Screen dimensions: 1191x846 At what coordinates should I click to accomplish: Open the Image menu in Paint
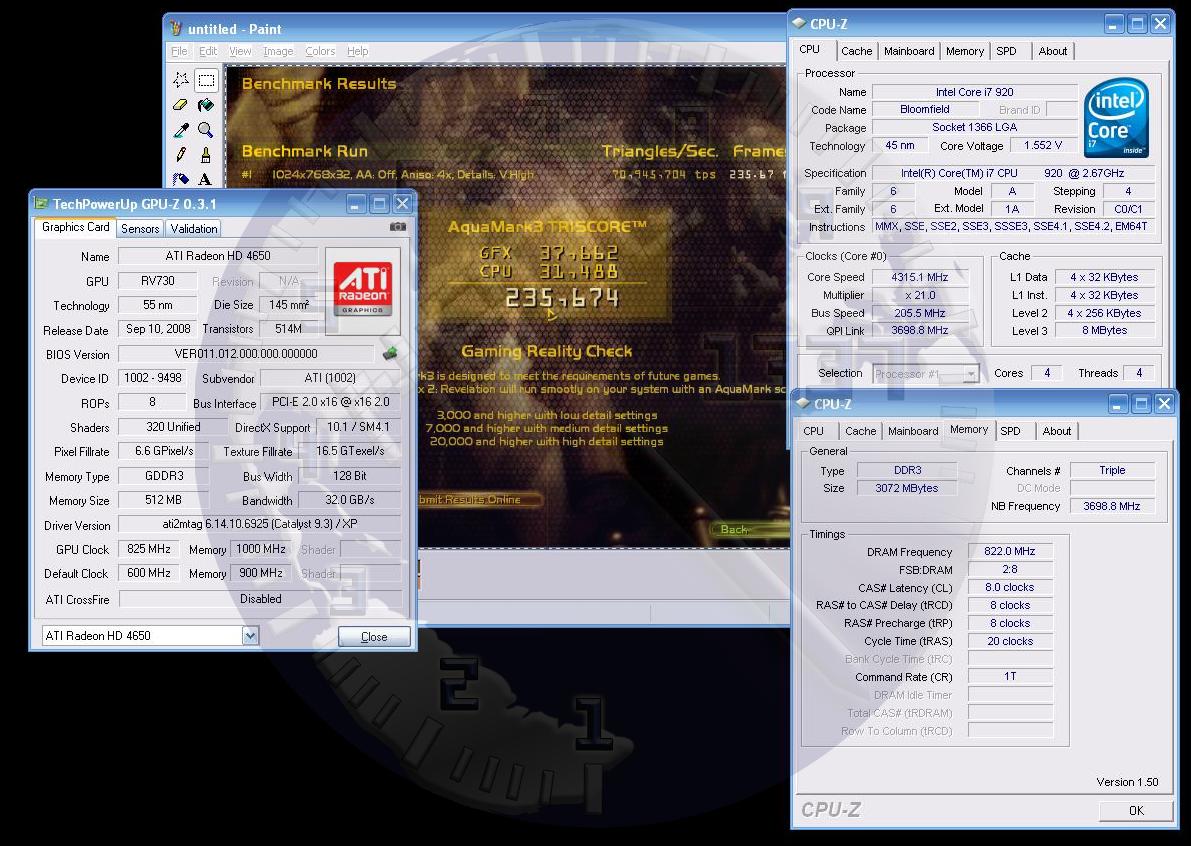[x=278, y=51]
